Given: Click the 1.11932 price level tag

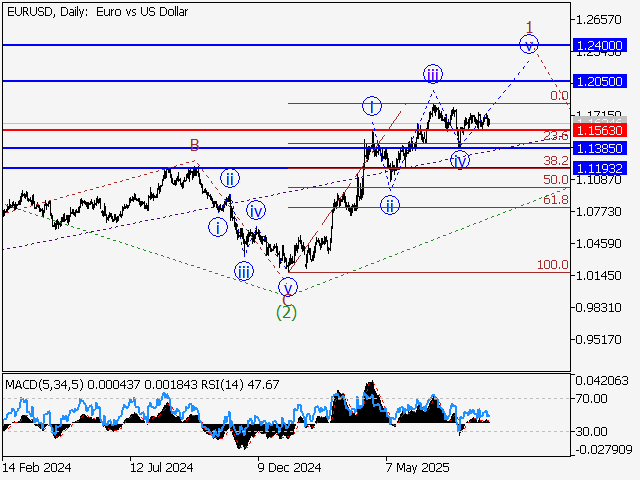Looking at the screenshot, I should pyautogui.click(x=600, y=168).
